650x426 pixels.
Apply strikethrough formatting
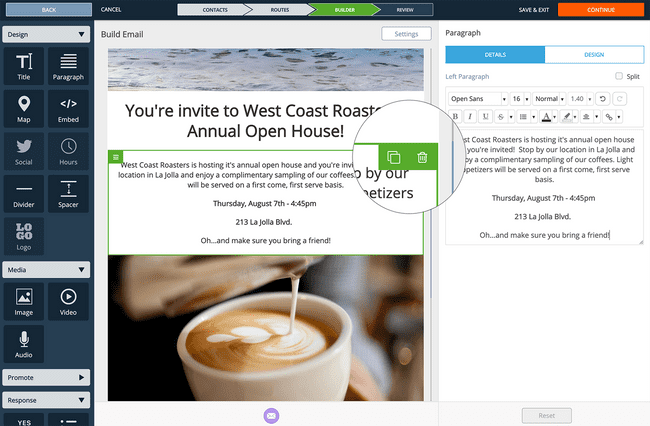pos(501,117)
